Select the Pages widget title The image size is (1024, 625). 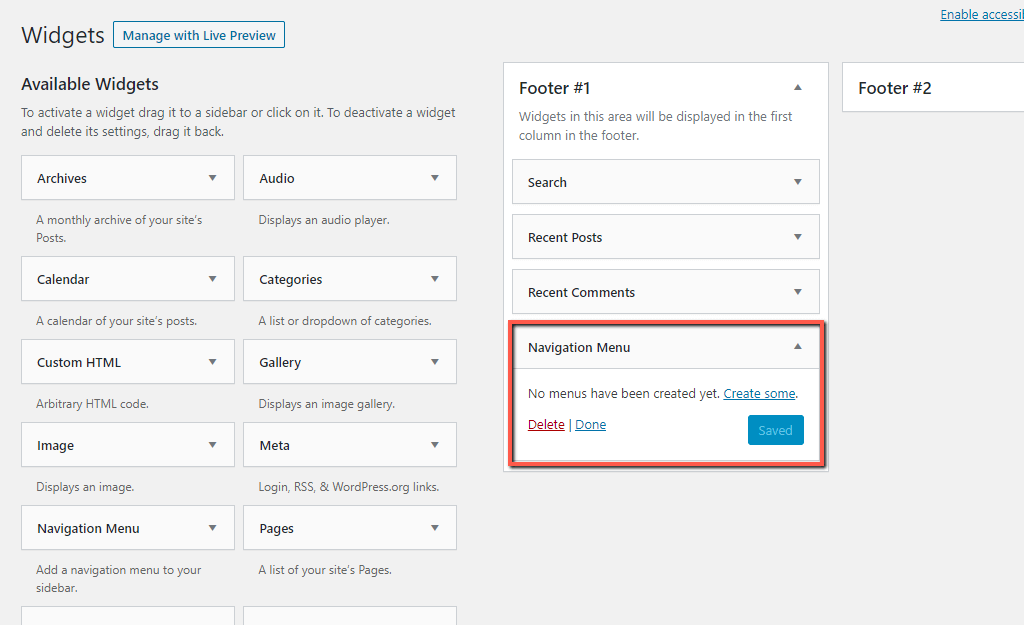(x=276, y=528)
